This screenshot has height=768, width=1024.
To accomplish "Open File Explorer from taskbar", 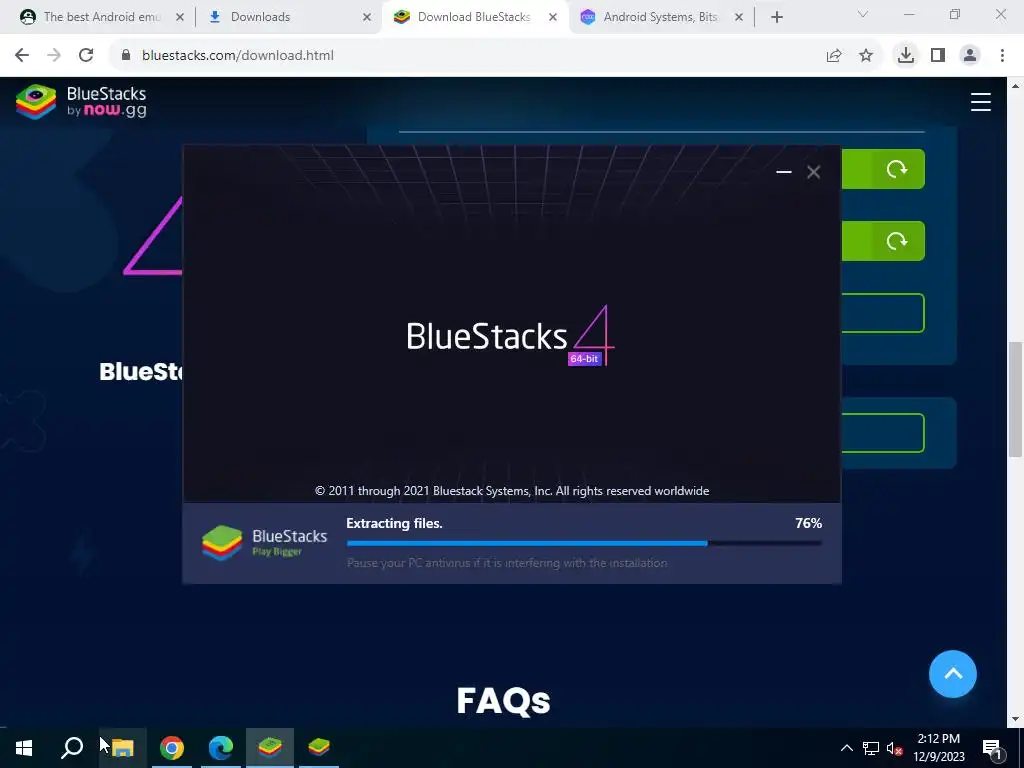I will 122,748.
